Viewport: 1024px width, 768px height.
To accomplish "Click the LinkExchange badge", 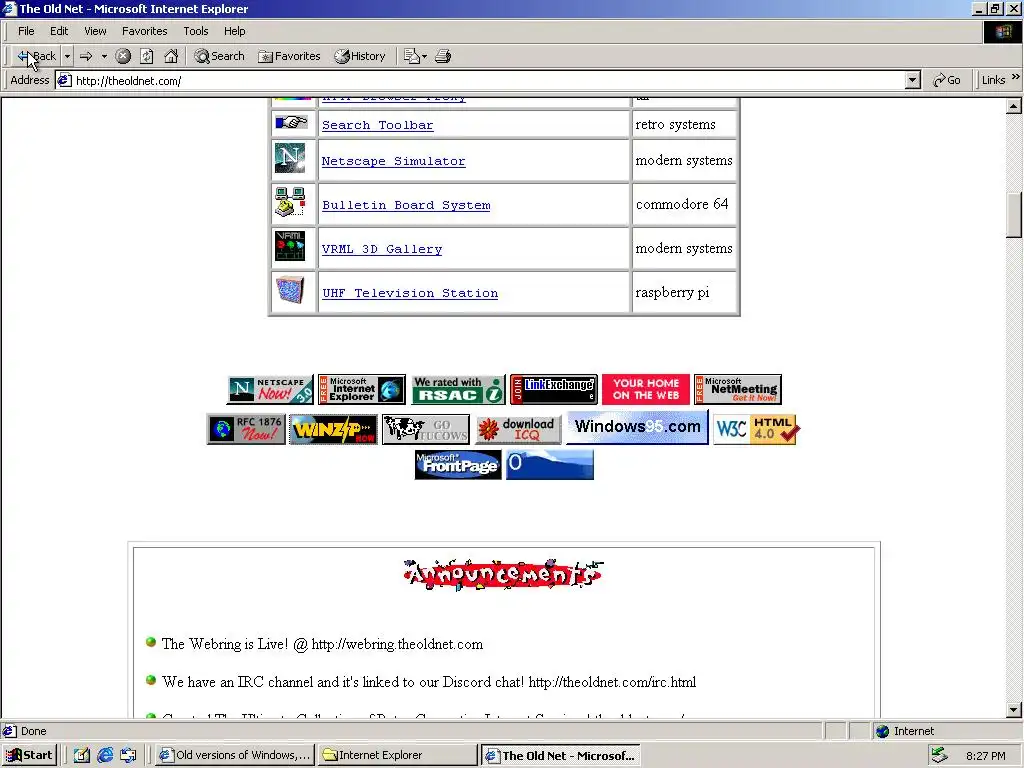I will click(x=554, y=390).
